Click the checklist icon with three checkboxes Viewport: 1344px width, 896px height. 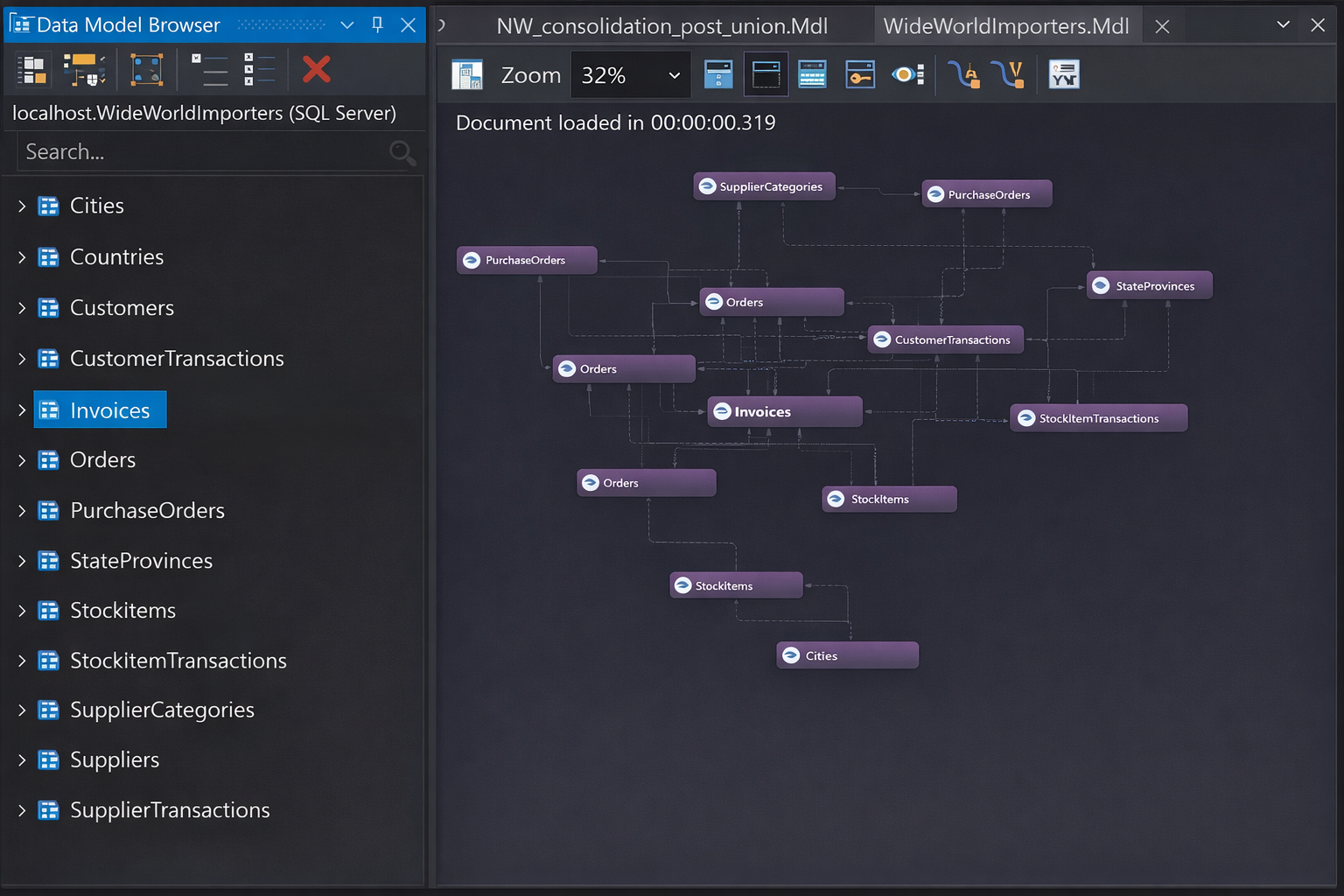tap(260, 70)
